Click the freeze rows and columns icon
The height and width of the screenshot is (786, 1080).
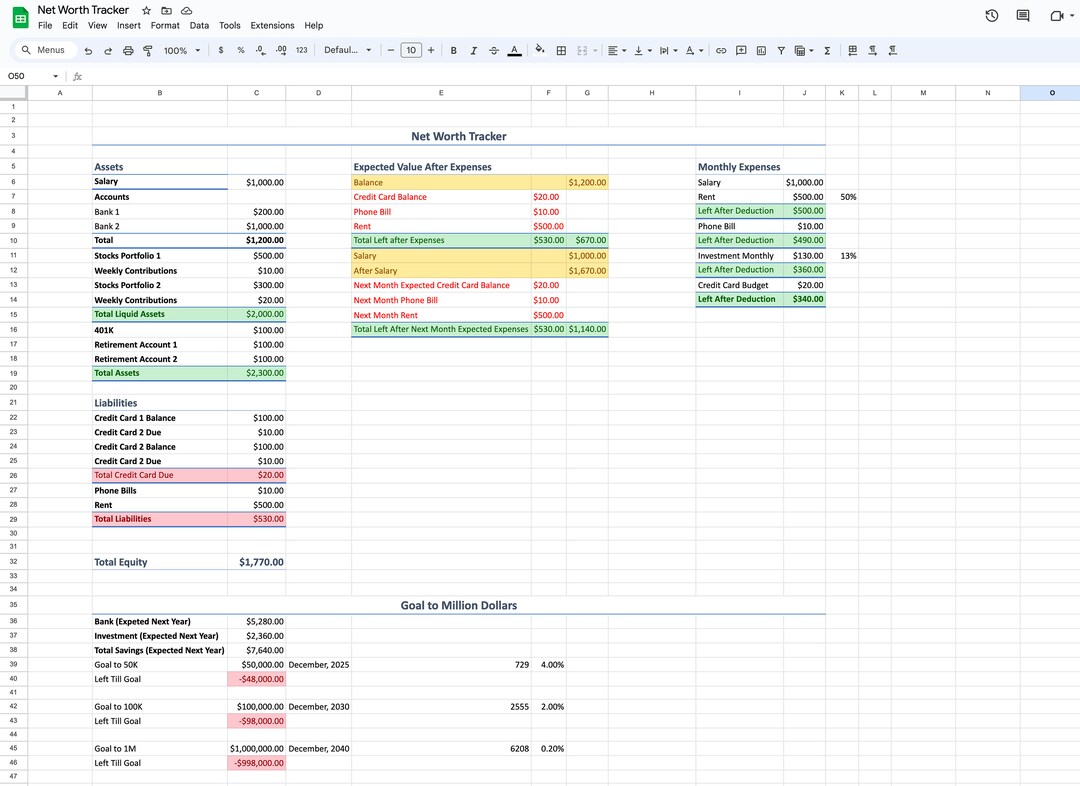tap(853, 50)
